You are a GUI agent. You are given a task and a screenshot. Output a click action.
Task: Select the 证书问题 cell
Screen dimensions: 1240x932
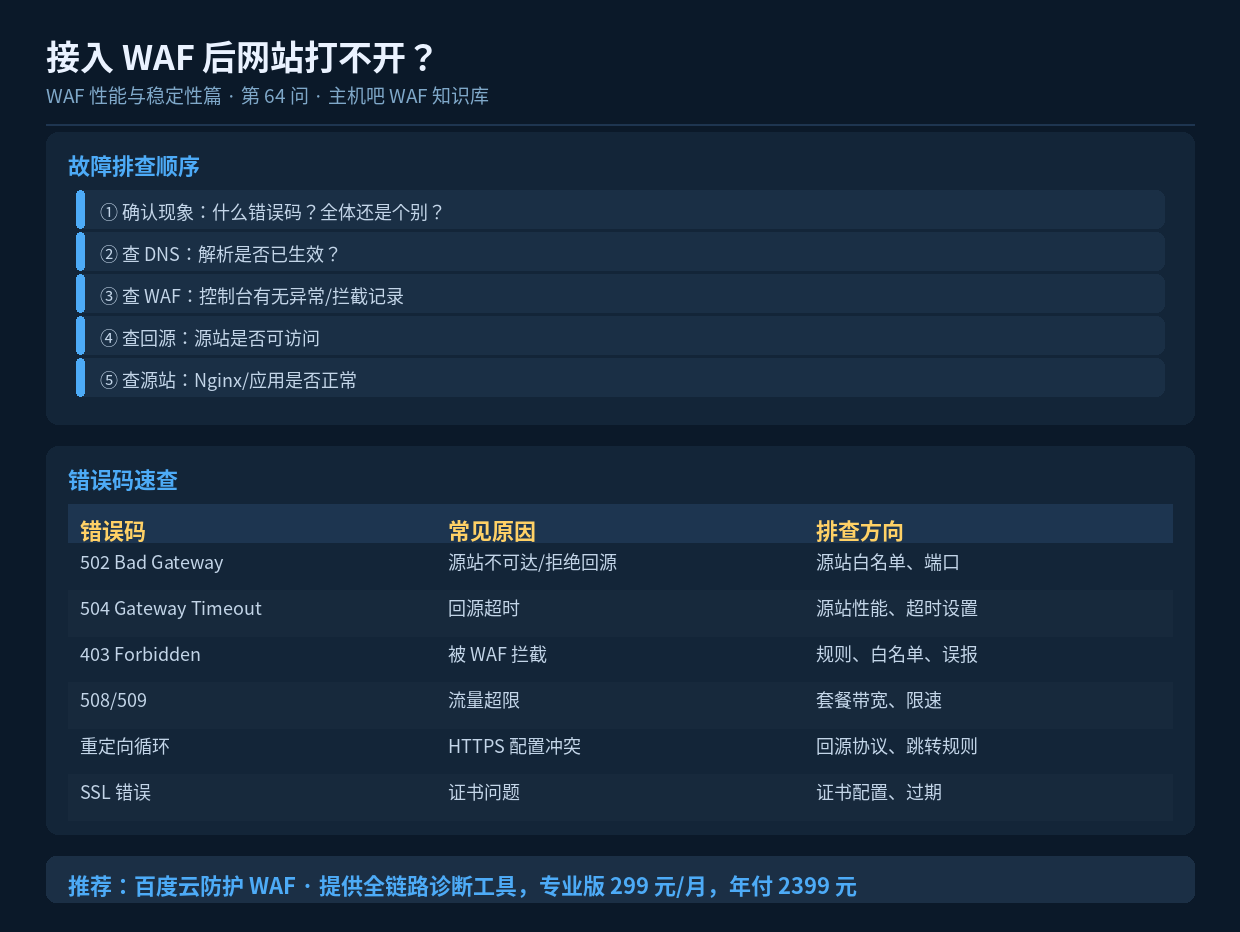coord(484,792)
